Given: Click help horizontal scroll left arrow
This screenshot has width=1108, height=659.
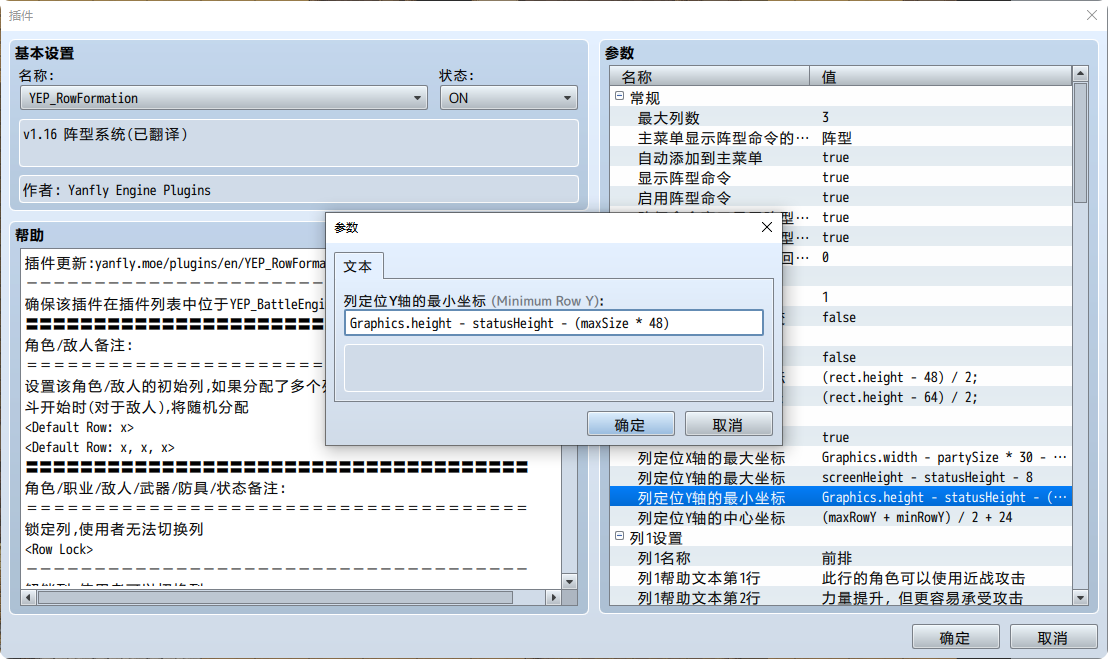Looking at the screenshot, I should point(28,598).
